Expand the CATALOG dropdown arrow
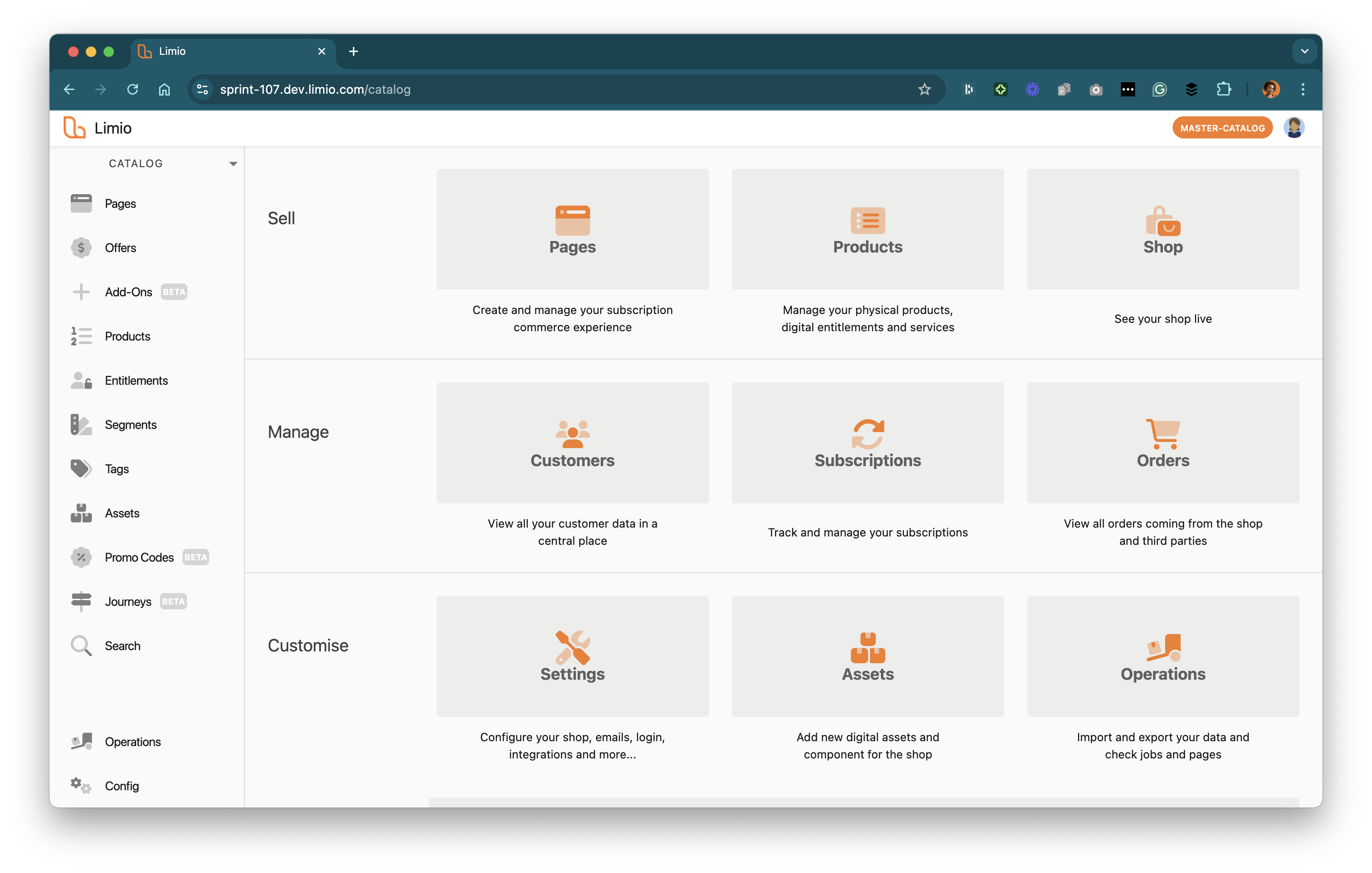Image resolution: width=1372 pixels, height=873 pixels. (233, 164)
